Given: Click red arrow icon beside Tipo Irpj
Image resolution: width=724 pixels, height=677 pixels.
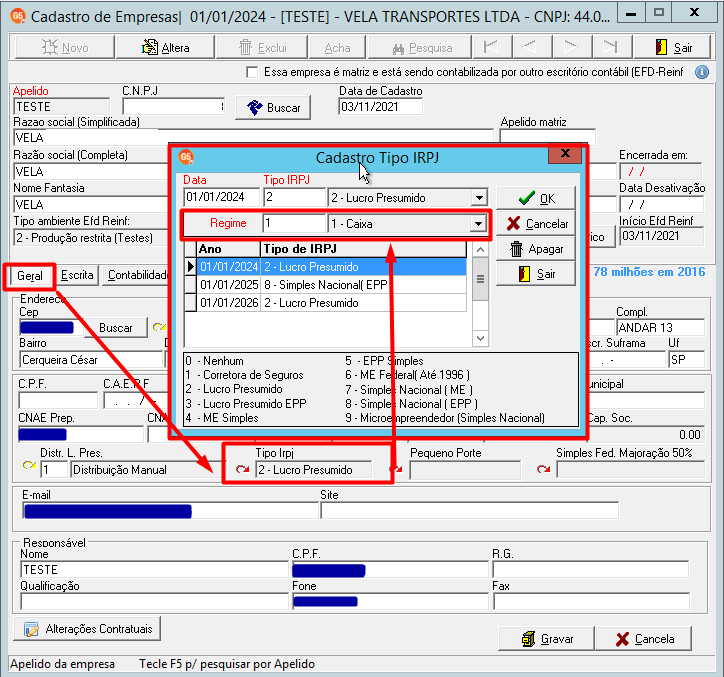Looking at the screenshot, I should tap(242, 470).
